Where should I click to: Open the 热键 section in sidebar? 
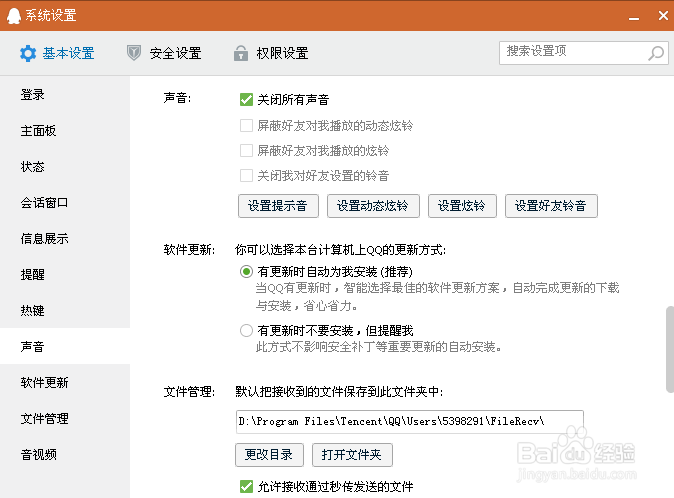pyautogui.click(x=65, y=311)
